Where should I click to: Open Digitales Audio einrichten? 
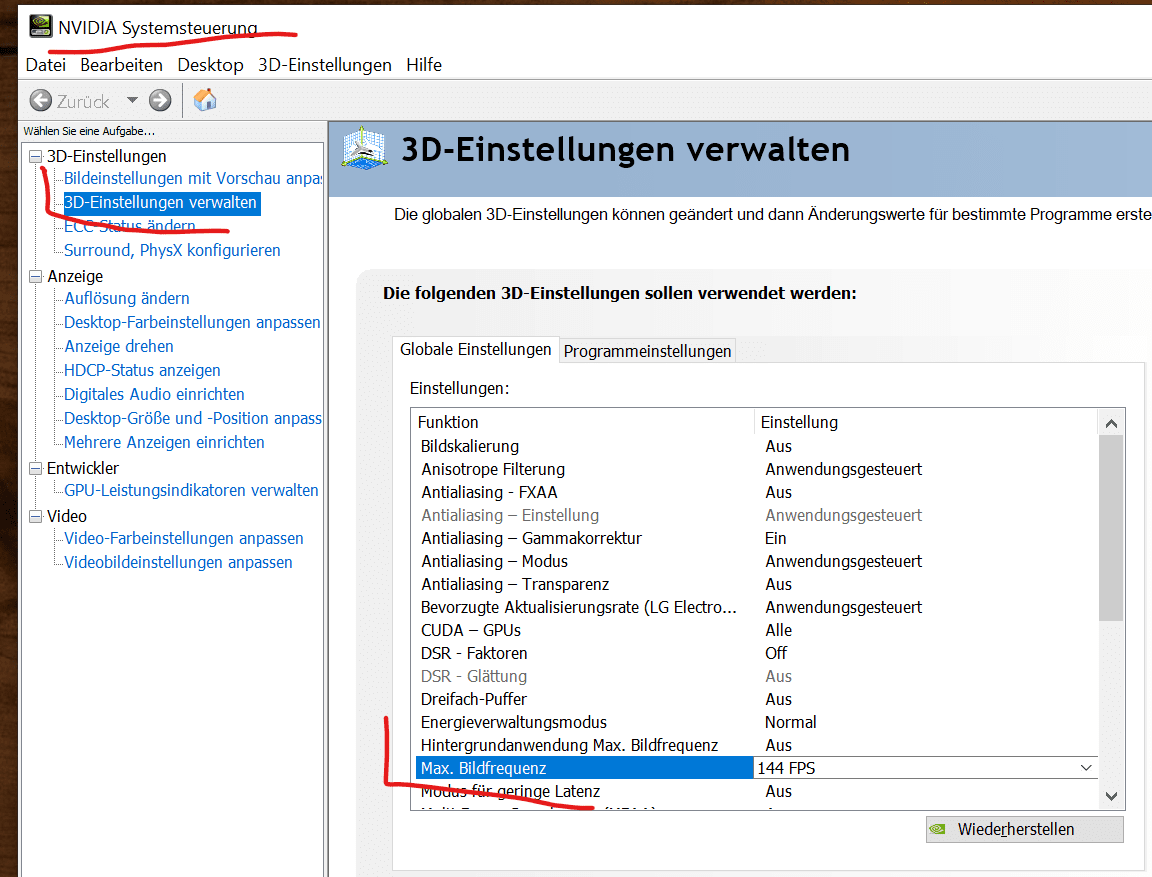click(154, 394)
